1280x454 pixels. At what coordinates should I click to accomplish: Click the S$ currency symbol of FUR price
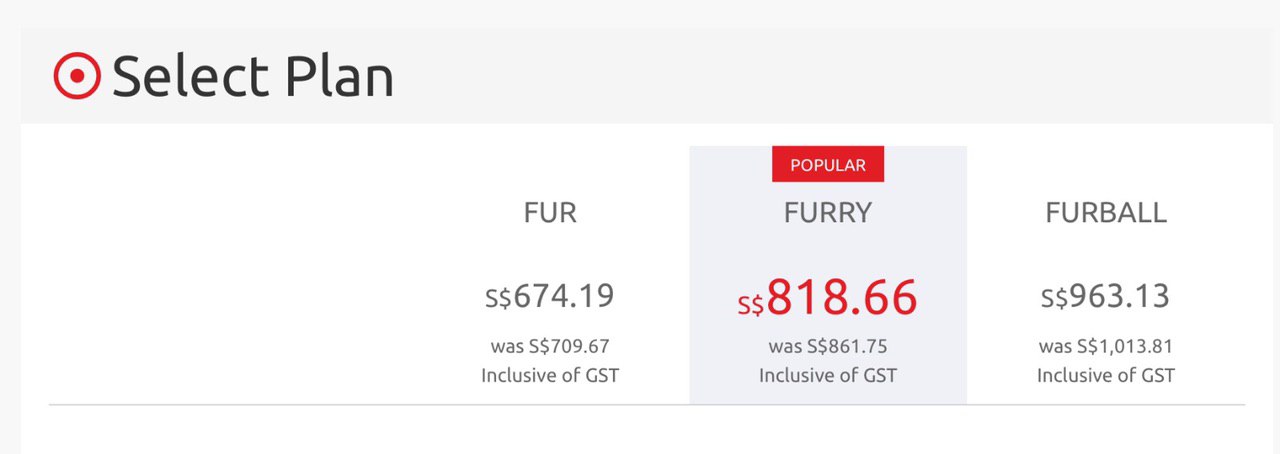click(498, 298)
